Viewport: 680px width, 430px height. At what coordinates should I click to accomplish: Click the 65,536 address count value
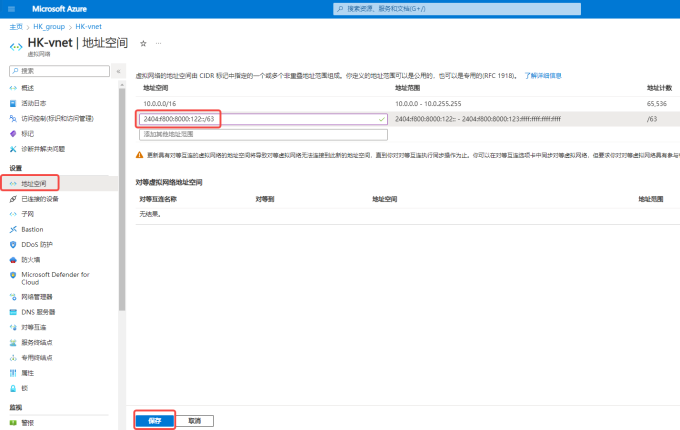(x=657, y=104)
